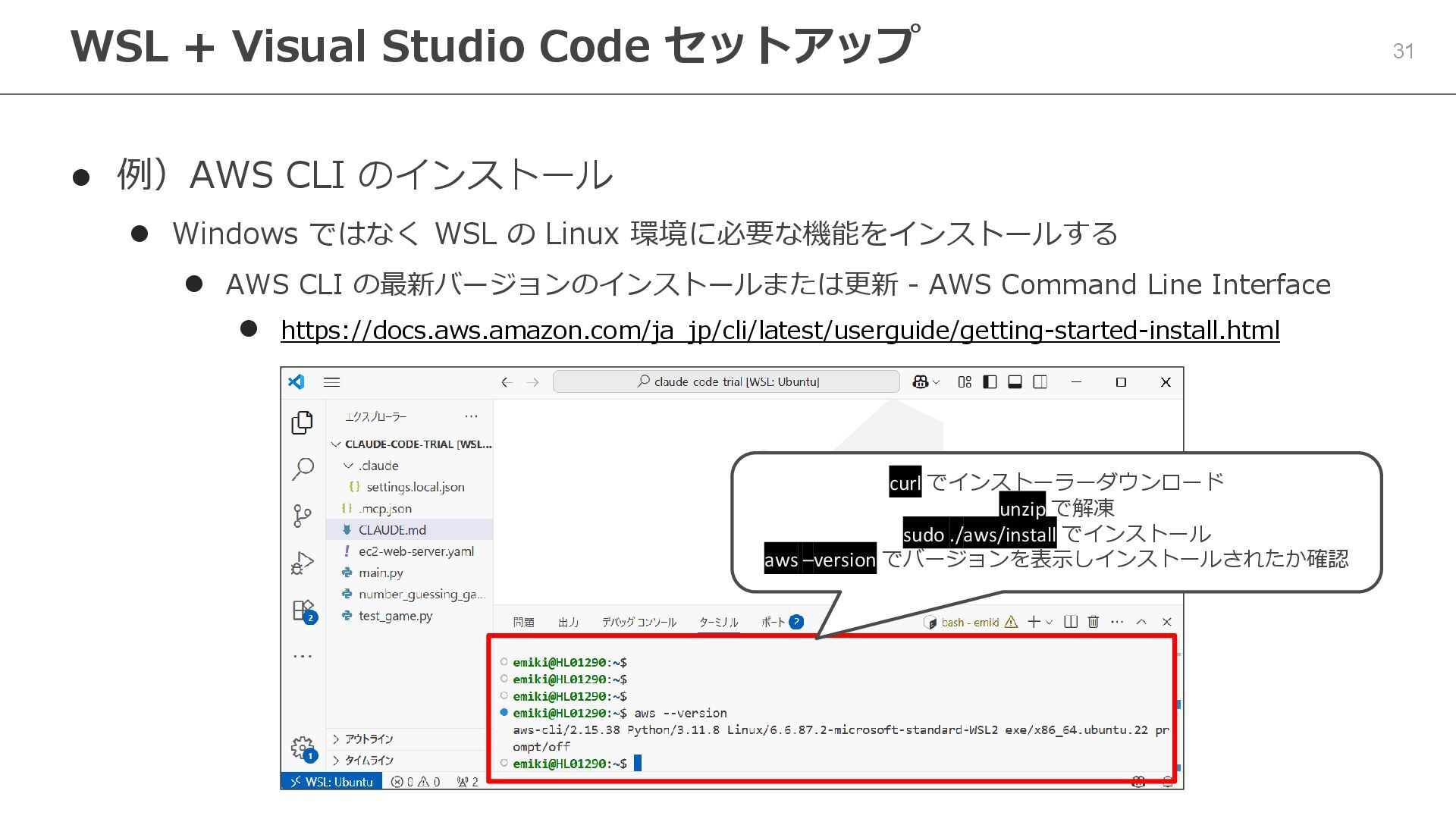Open settings.local.json file
1456x819 pixels.
pyautogui.click(x=409, y=487)
